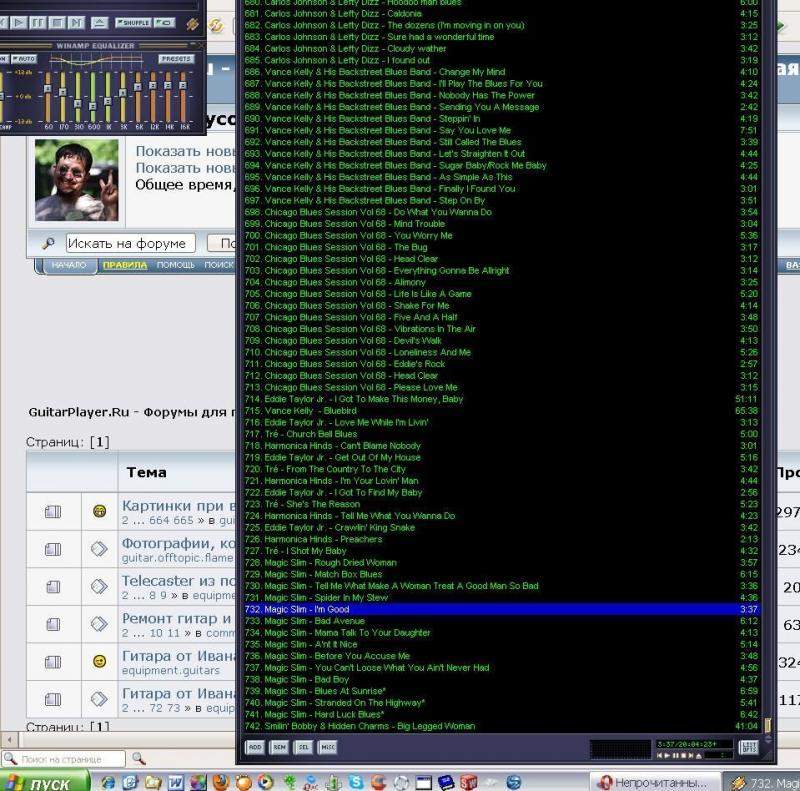The height and width of the screenshot is (791, 800).
Task: Open the НАЧАЛО forum tab
Action: 68,265
